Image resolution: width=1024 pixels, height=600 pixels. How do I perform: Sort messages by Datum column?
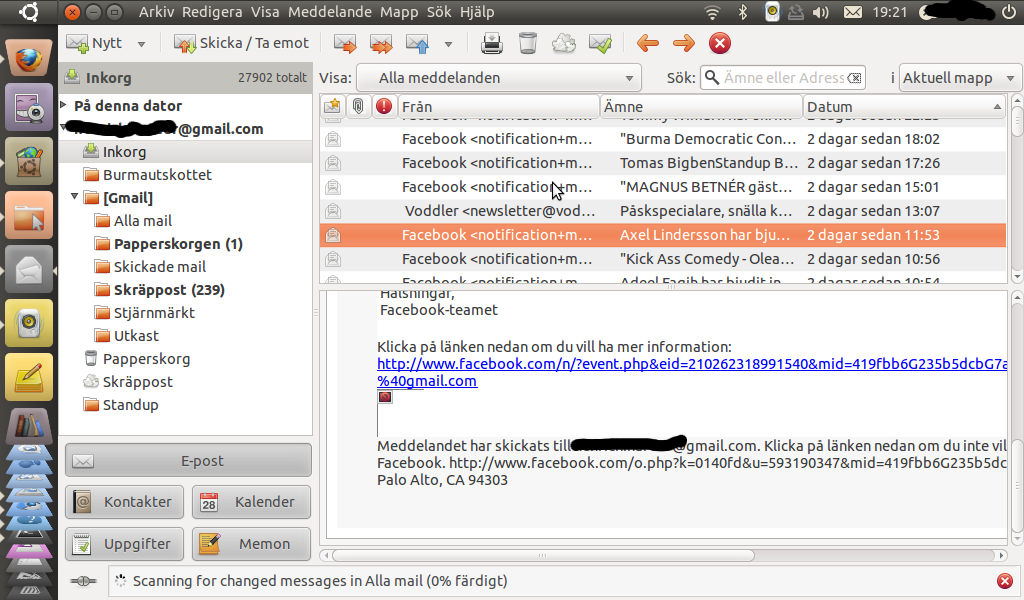click(x=904, y=106)
